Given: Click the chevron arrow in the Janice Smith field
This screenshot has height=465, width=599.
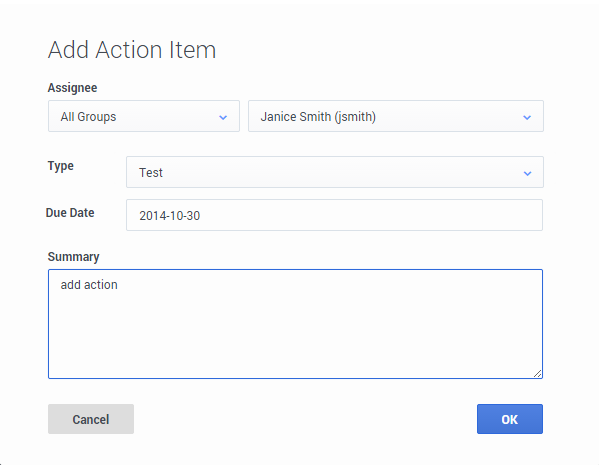Looking at the screenshot, I should [x=527, y=117].
